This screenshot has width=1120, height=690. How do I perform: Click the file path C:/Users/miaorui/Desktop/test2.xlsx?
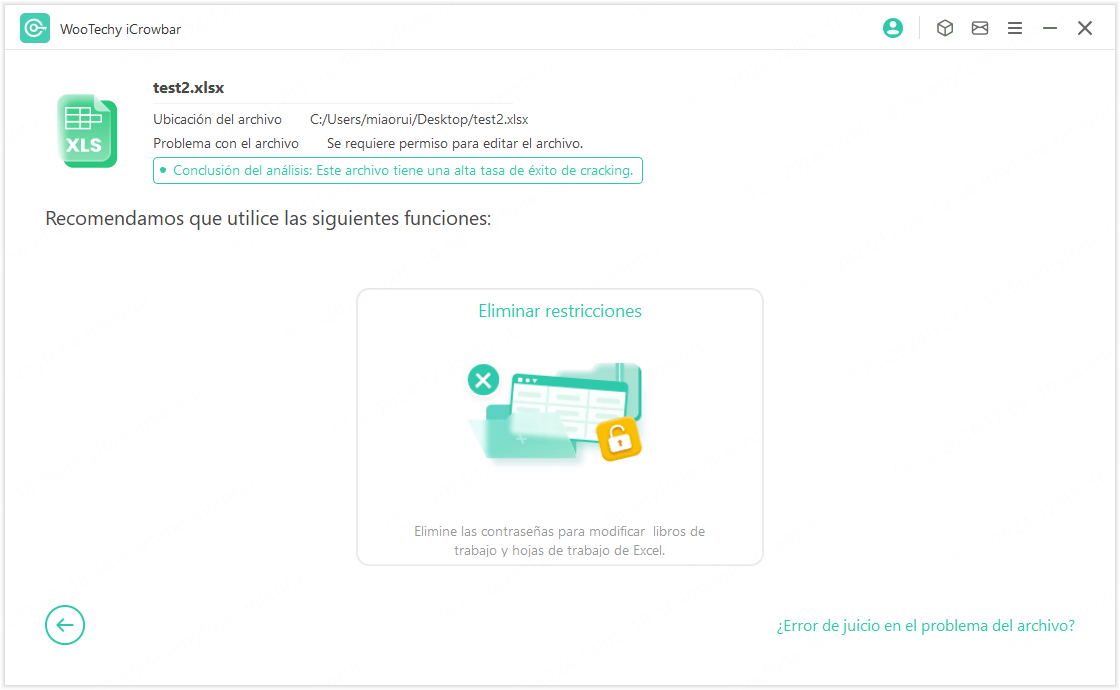419,119
